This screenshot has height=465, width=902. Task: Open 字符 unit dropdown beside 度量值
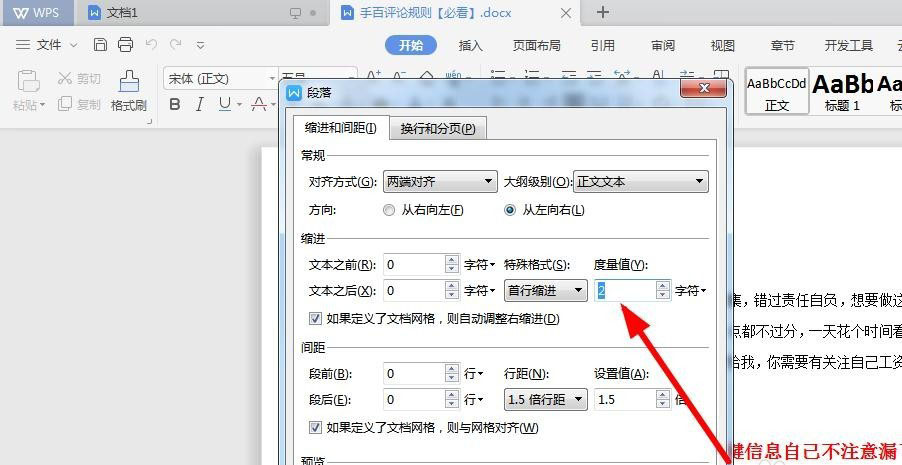click(690, 291)
